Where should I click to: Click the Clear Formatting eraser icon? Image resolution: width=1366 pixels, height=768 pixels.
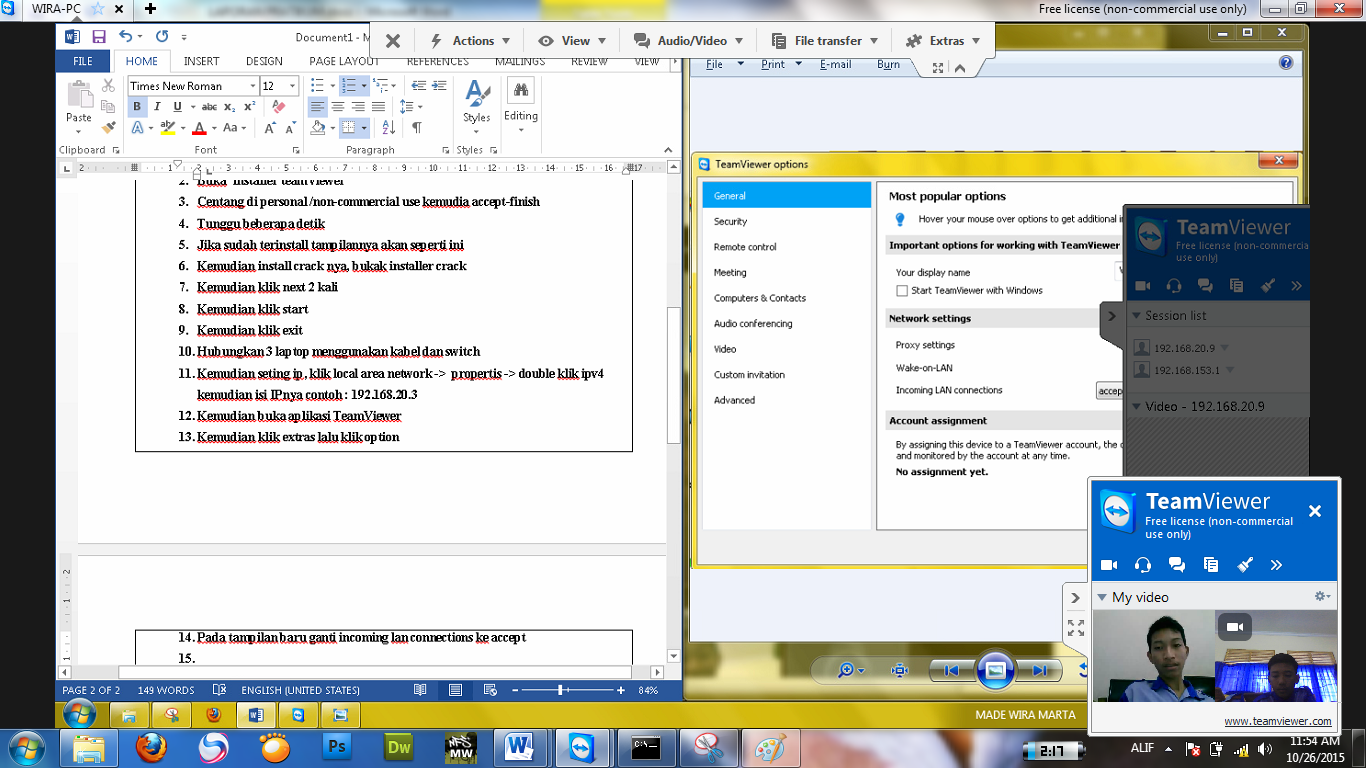click(x=278, y=107)
